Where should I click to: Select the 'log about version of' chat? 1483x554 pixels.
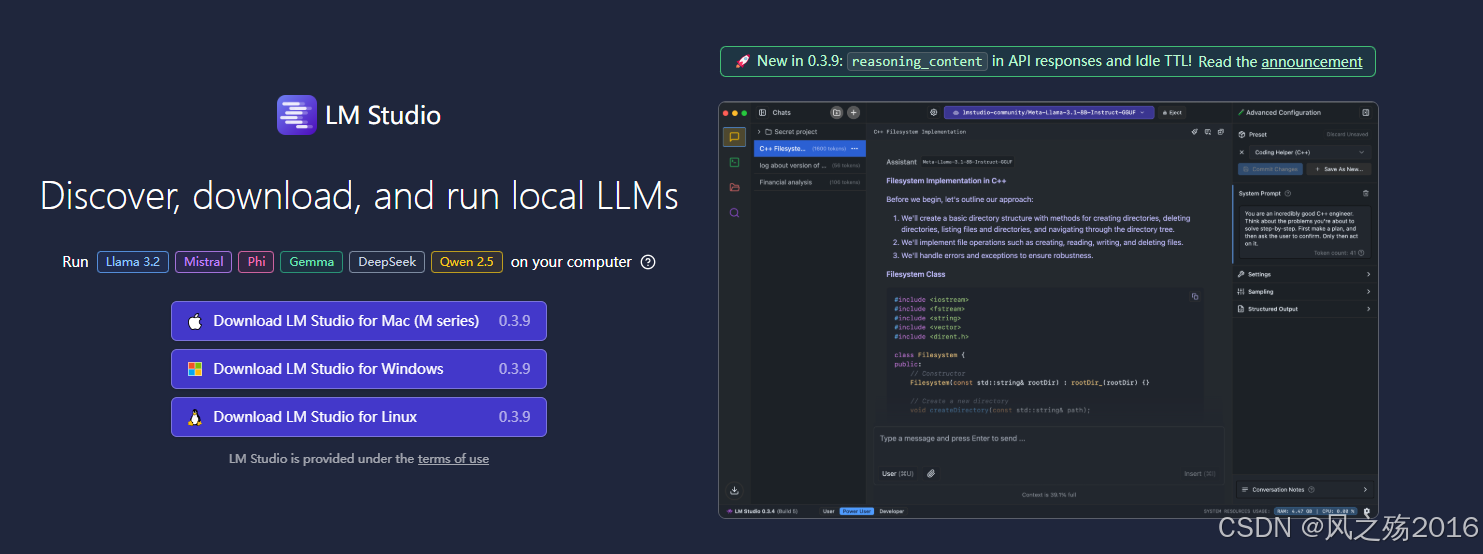pos(809,165)
